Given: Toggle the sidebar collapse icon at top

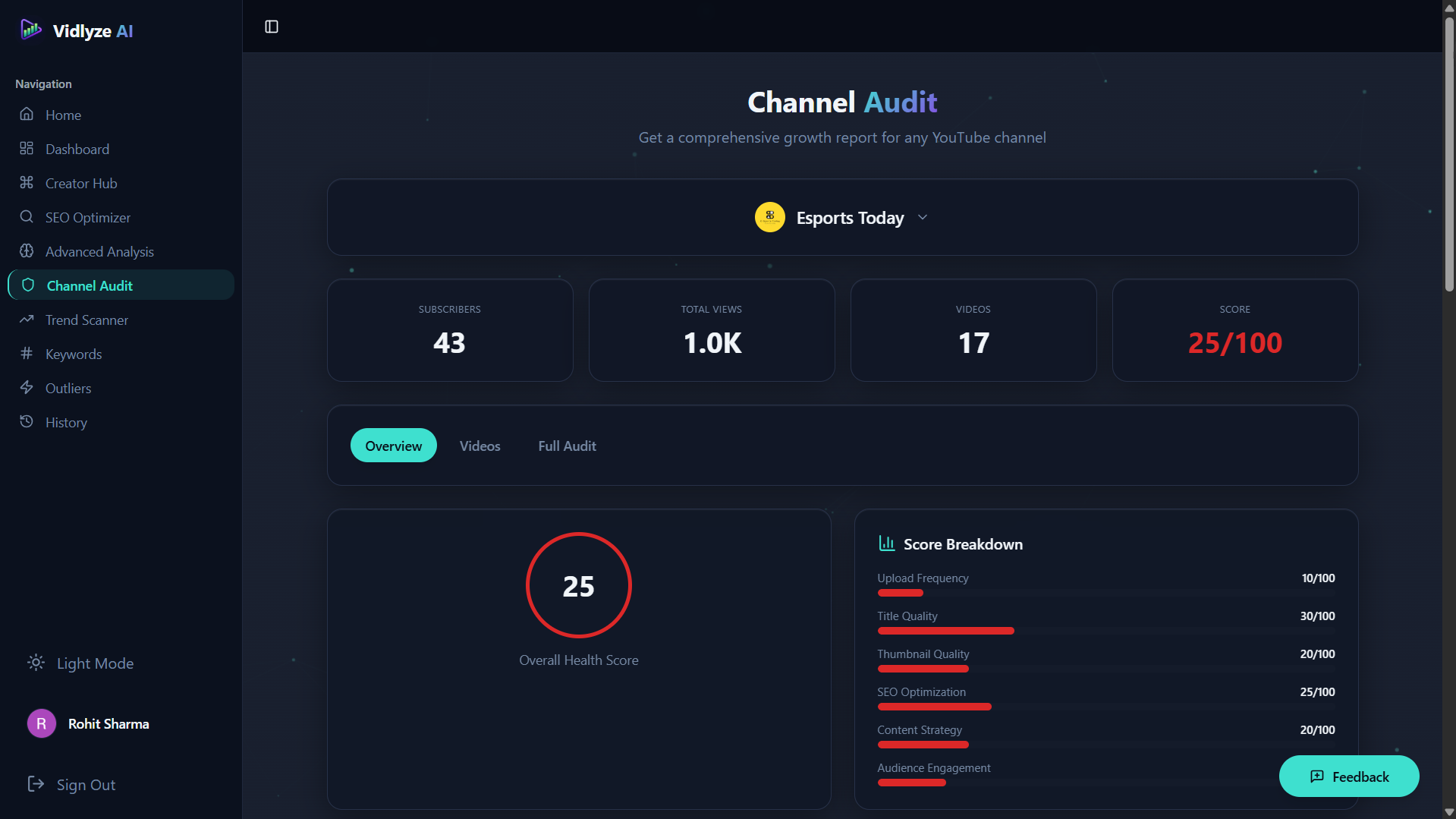Looking at the screenshot, I should tap(271, 26).
